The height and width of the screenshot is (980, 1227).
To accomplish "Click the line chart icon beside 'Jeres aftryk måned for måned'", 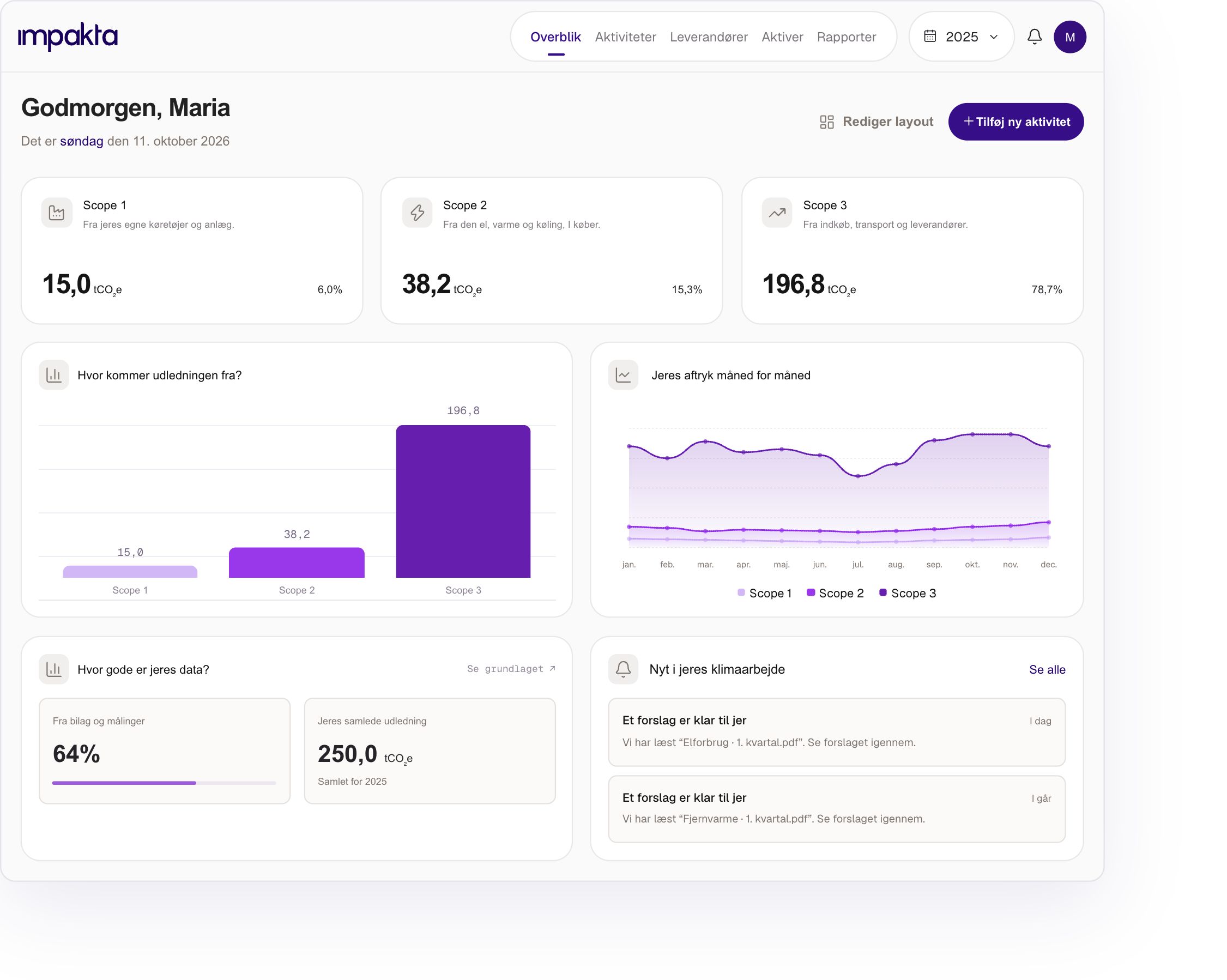I will click(623, 375).
